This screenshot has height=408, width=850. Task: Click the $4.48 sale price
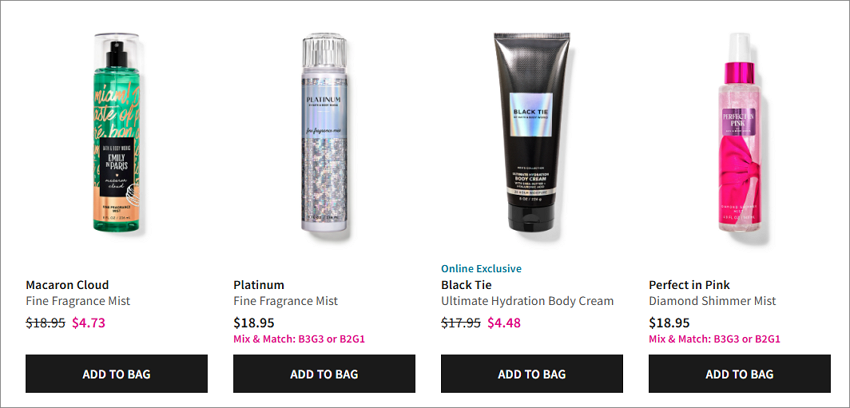tap(504, 323)
